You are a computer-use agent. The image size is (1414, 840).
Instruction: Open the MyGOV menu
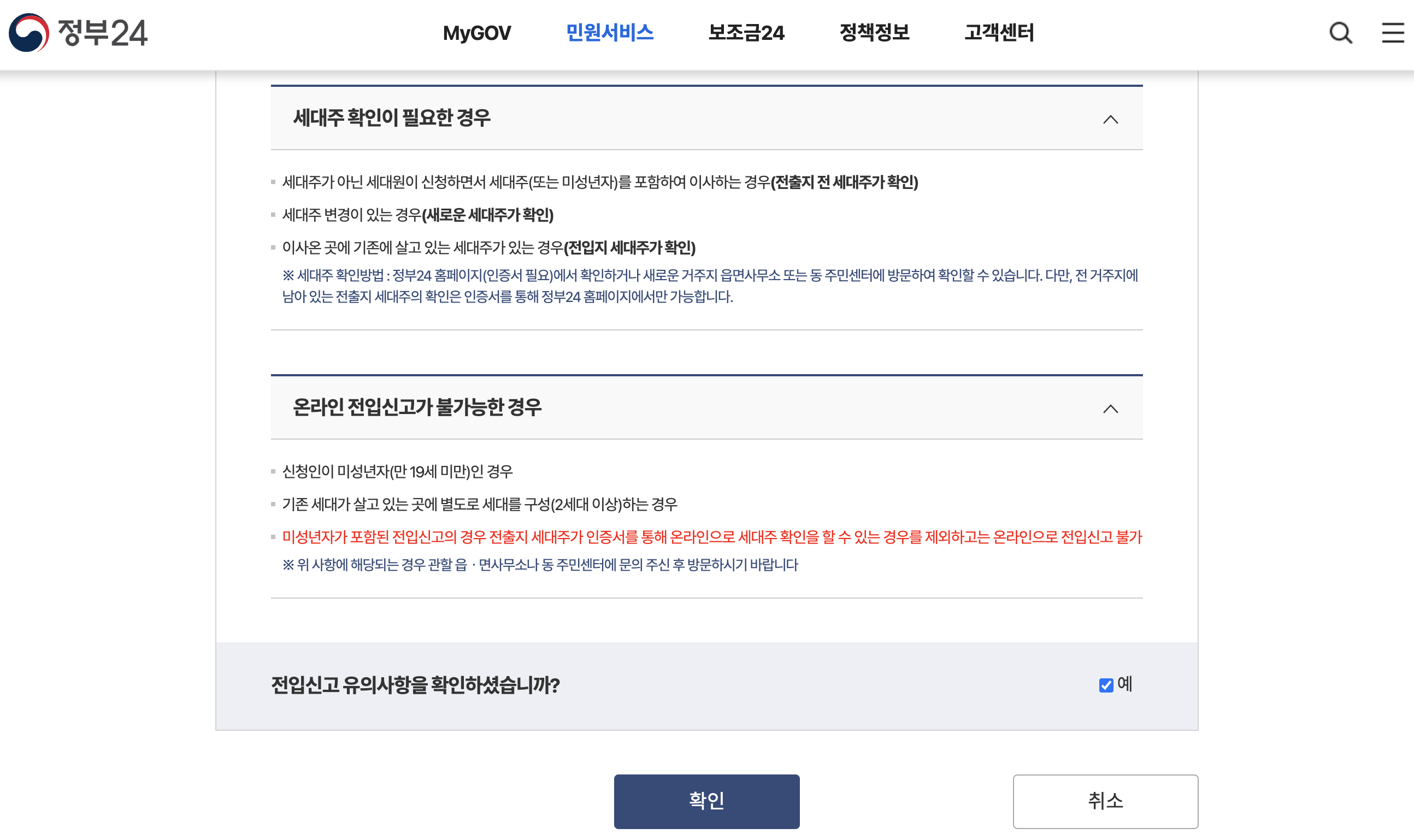pyautogui.click(x=476, y=33)
